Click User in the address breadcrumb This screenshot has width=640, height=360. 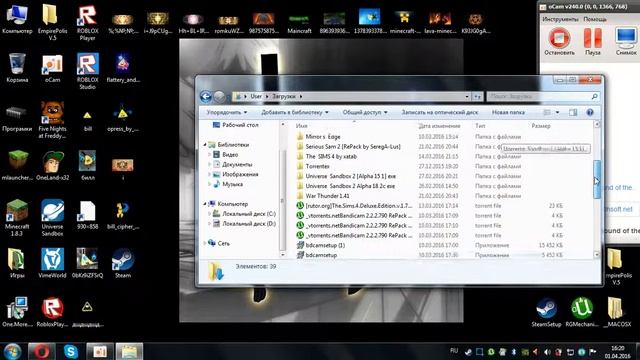(x=256, y=96)
